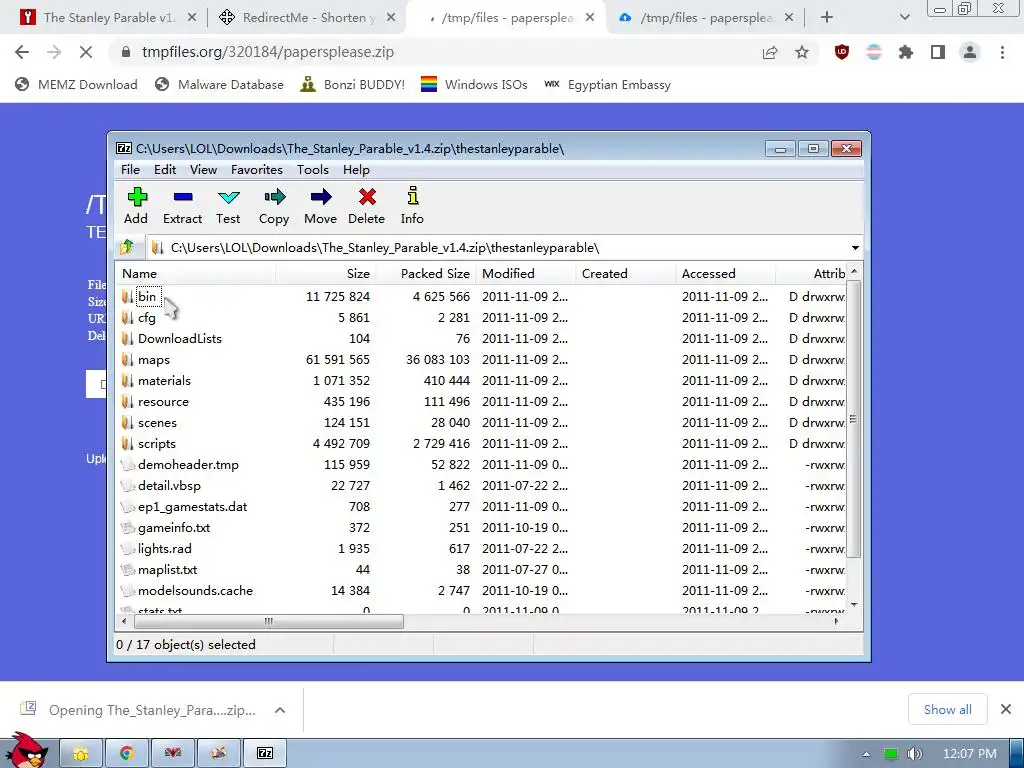Open the Edit menu in 7-Zip
This screenshot has width=1024, height=768.
pos(165,170)
